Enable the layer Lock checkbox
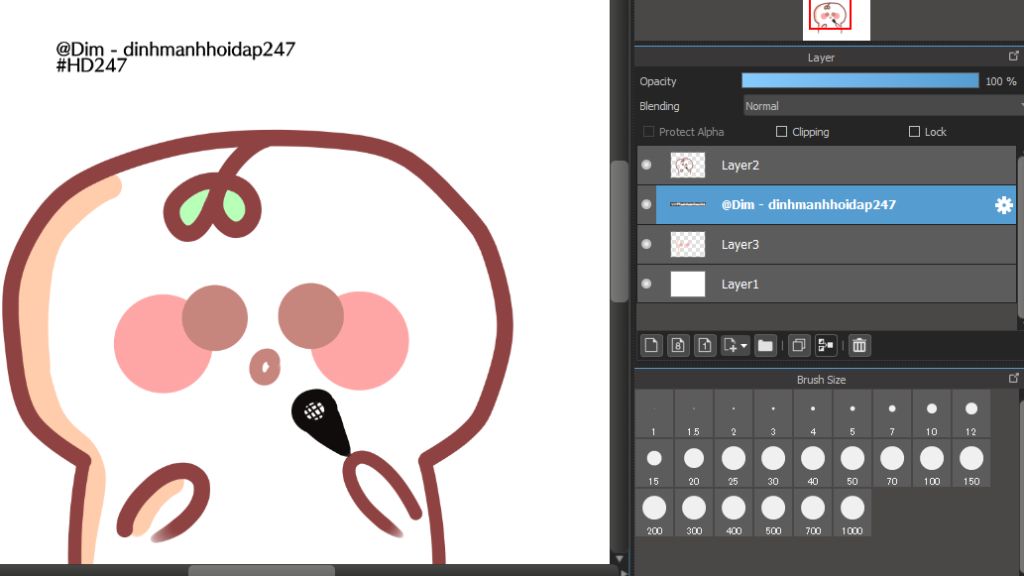Viewport: 1024px width, 576px height. (x=914, y=132)
